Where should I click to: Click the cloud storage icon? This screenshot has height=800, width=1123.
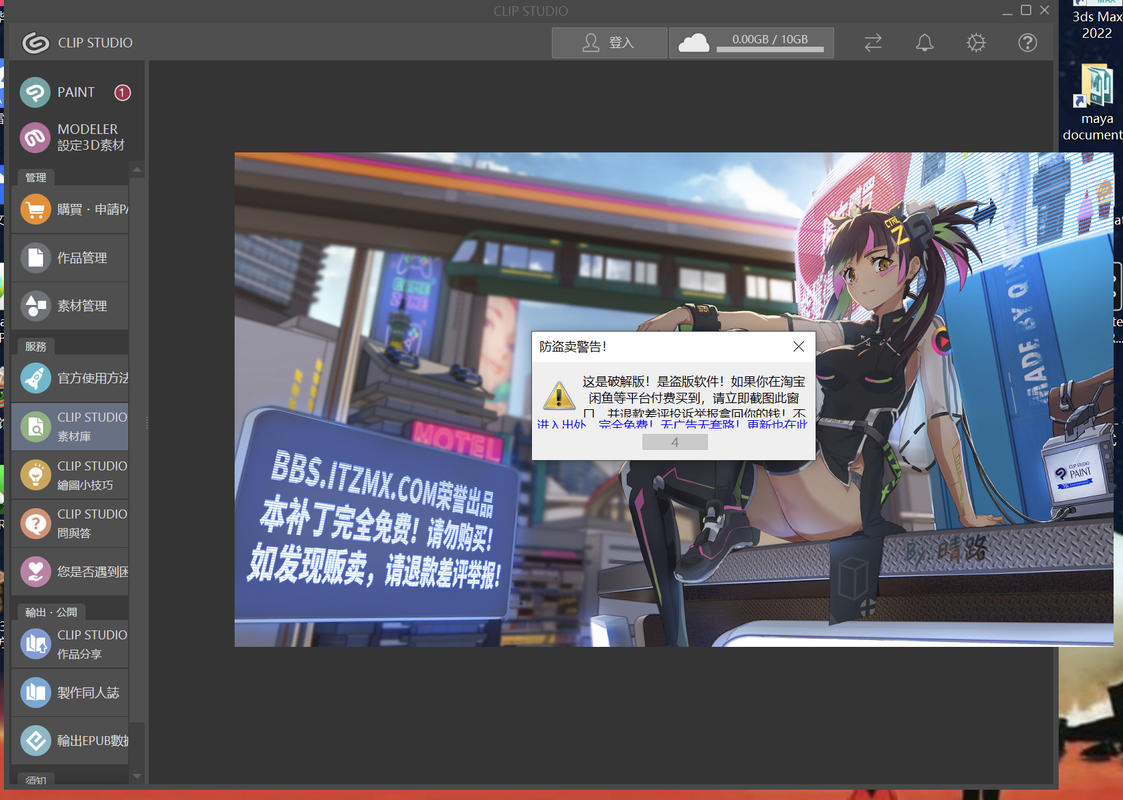[693, 43]
